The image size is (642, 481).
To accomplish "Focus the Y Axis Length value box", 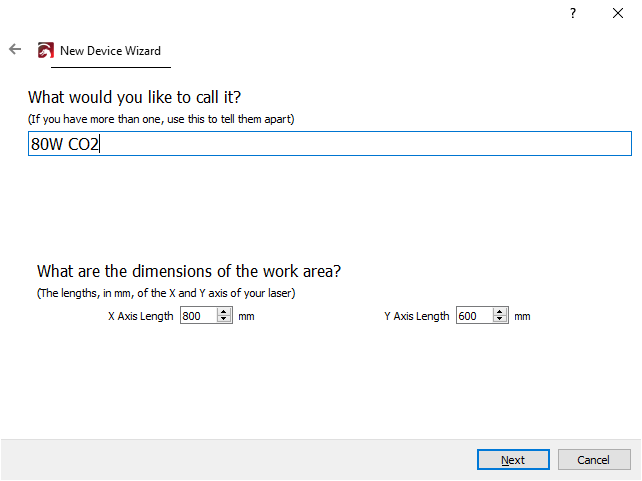I will pos(472,316).
